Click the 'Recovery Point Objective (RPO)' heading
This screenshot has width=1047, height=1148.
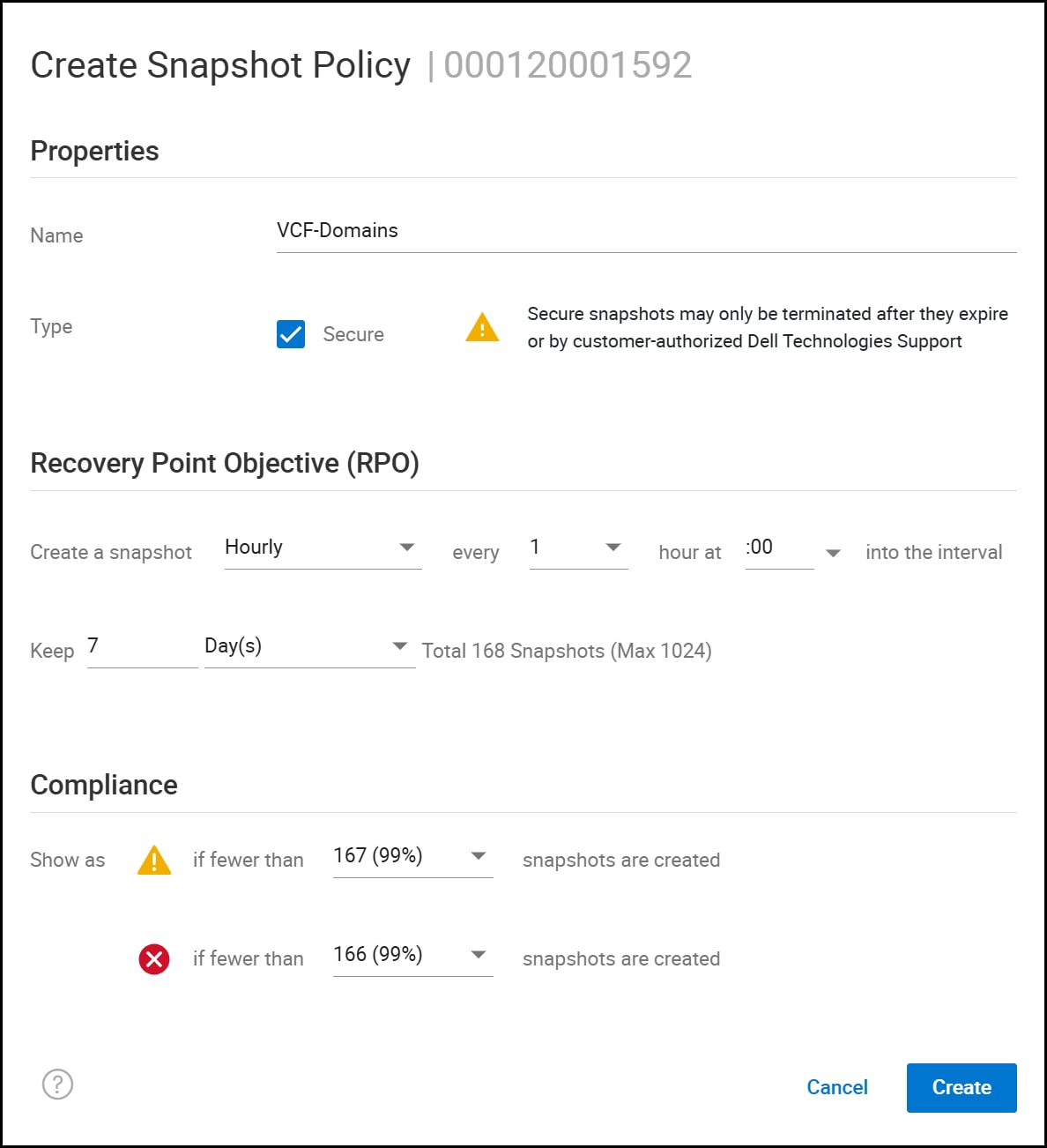[x=225, y=463]
